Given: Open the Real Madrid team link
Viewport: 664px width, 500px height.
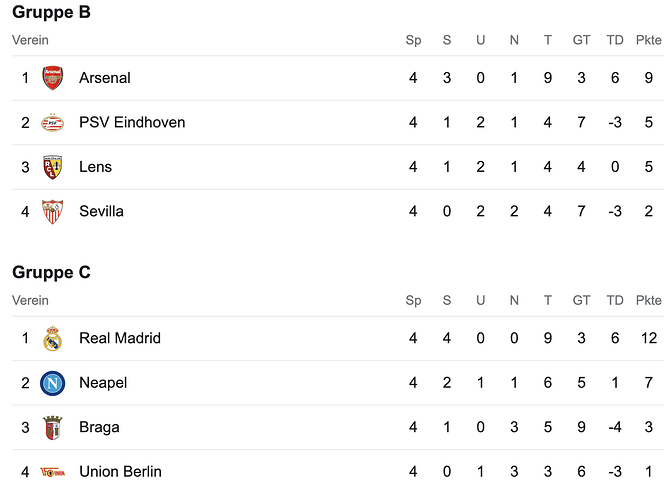Looking at the screenshot, I should [x=120, y=338].
